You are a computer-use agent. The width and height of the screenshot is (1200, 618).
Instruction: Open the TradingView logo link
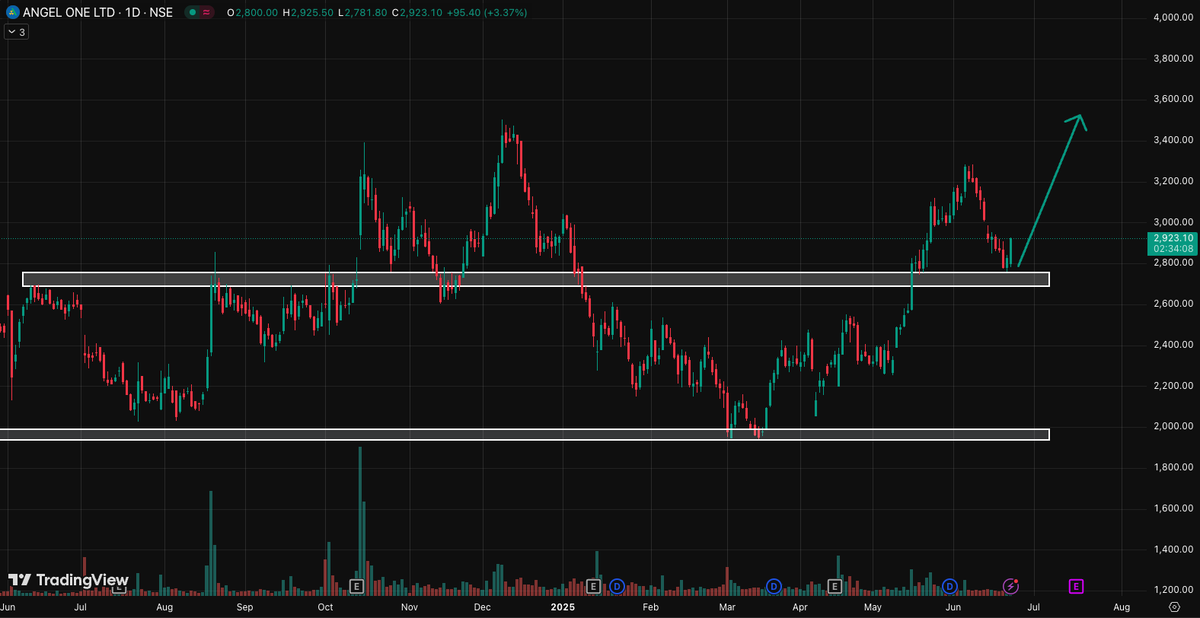[x=69, y=580]
